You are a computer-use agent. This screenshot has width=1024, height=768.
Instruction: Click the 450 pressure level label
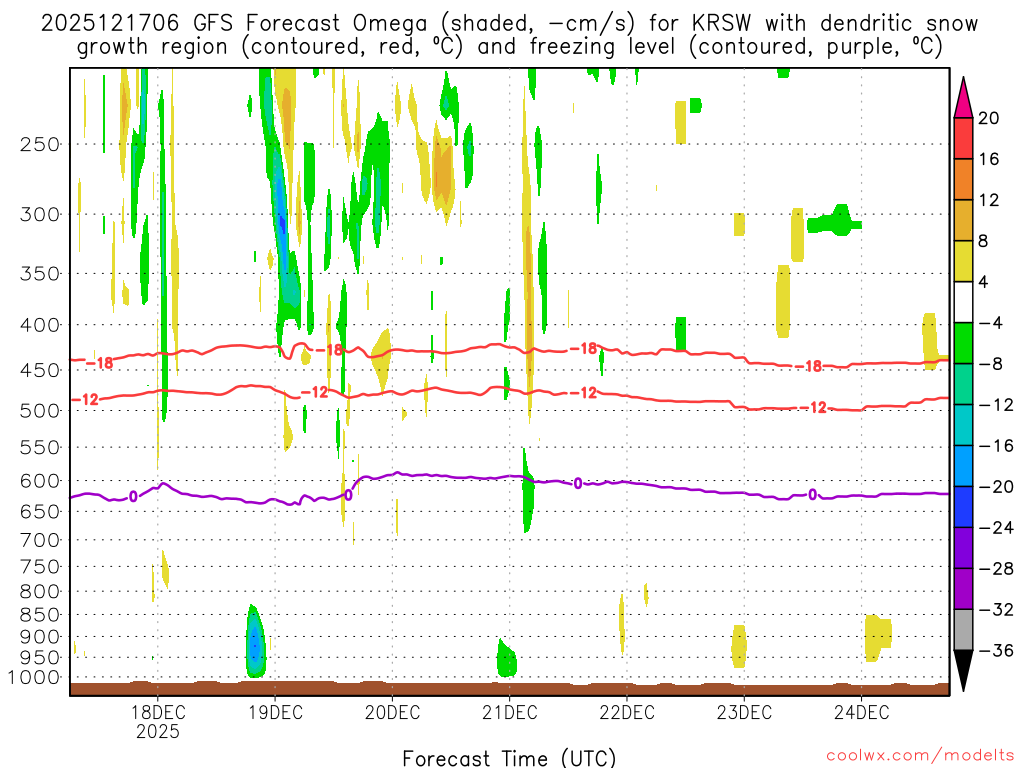(40, 370)
